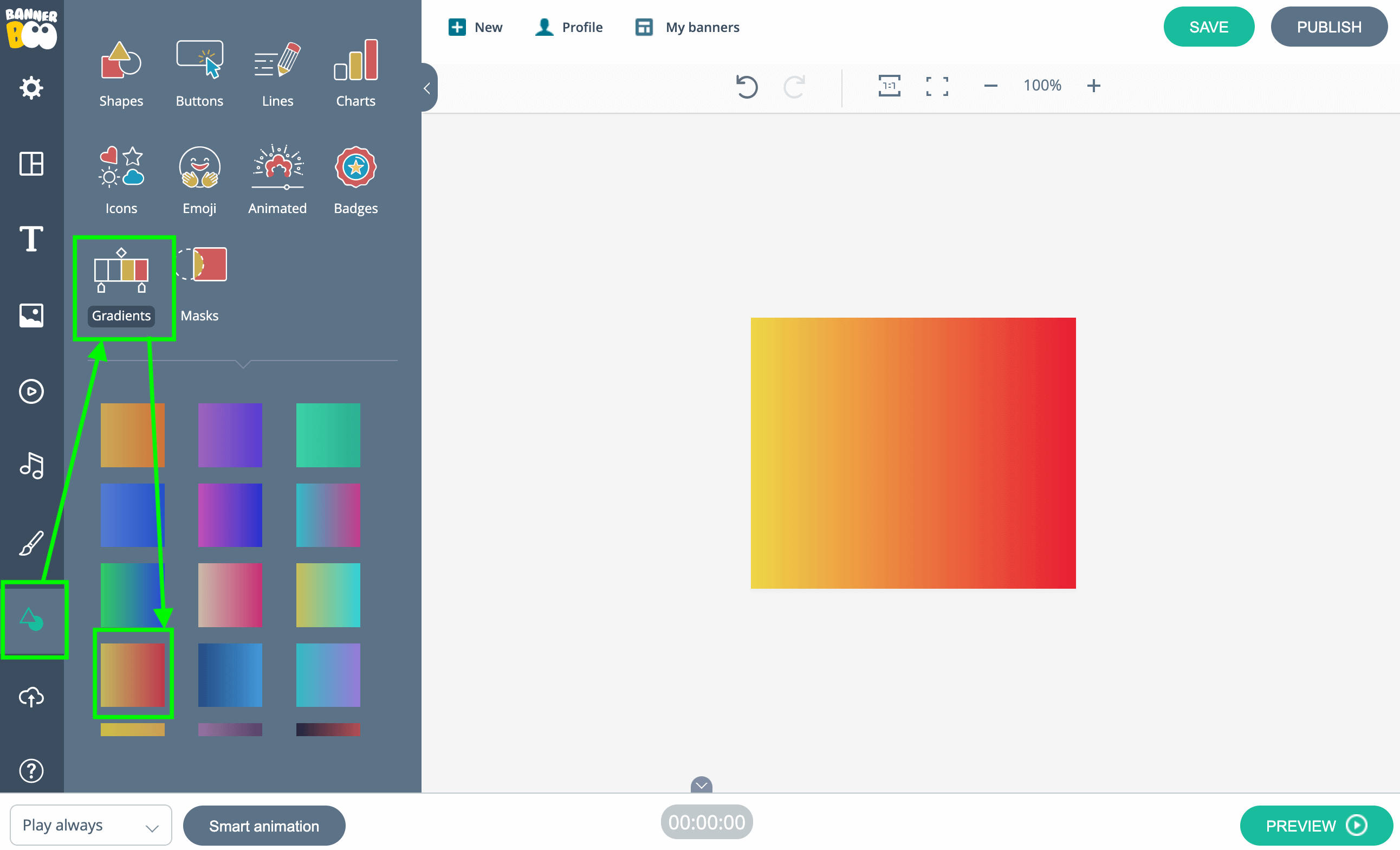This screenshot has height=850, width=1400.
Task: Zoom out with the minus button
Action: (x=990, y=86)
